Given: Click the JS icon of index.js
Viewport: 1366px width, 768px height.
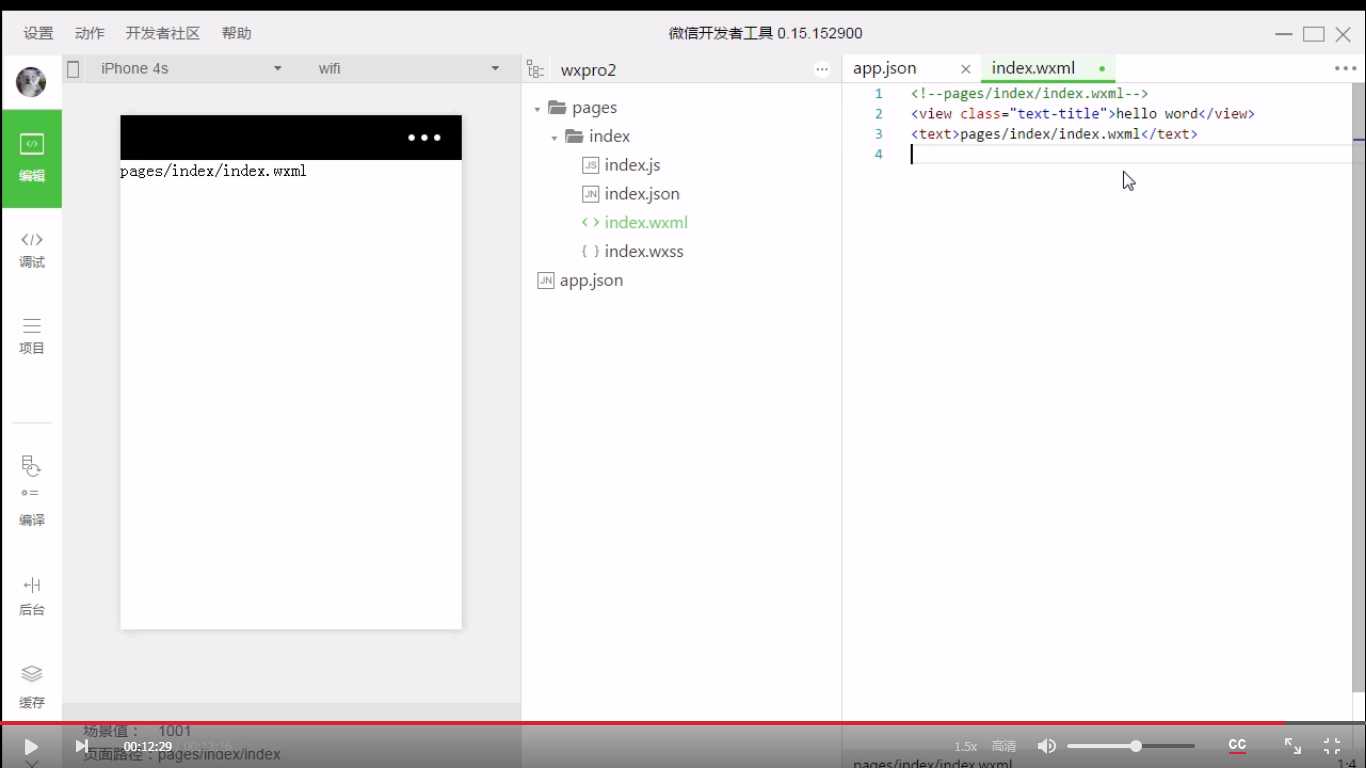Looking at the screenshot, I should click(591, 165).
